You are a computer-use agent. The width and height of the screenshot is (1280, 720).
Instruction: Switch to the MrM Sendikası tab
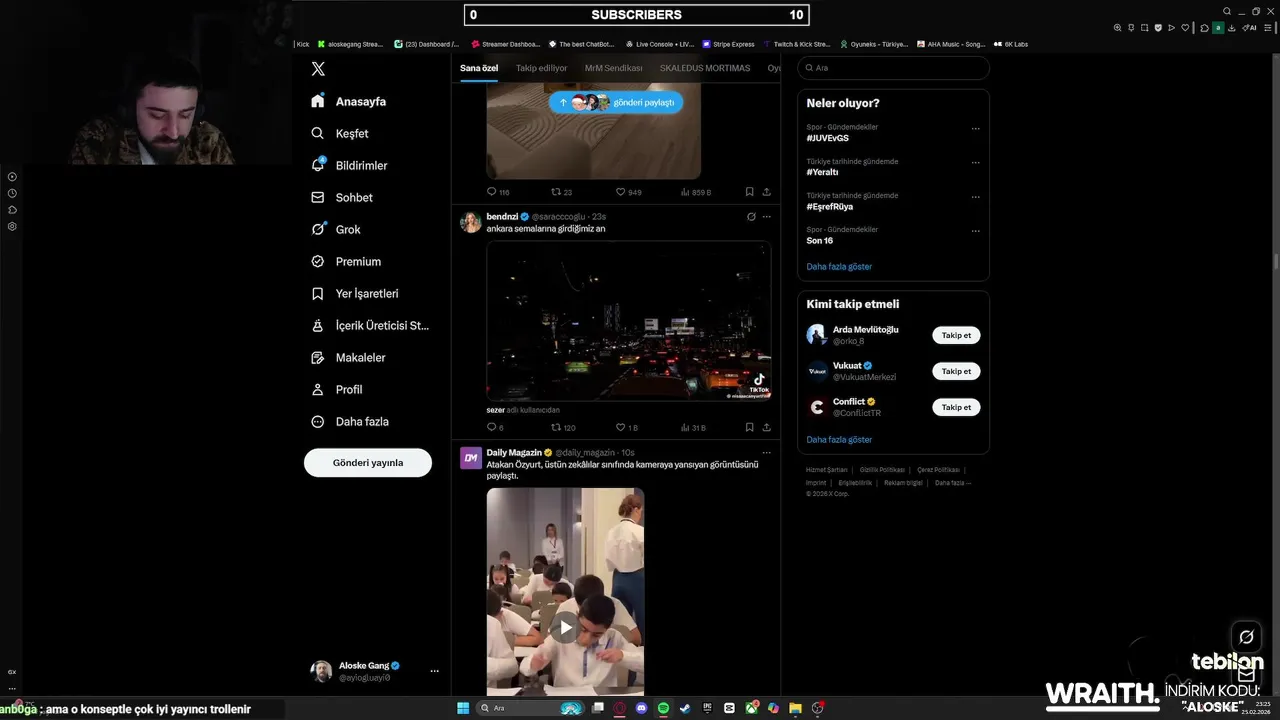point(613,68)
